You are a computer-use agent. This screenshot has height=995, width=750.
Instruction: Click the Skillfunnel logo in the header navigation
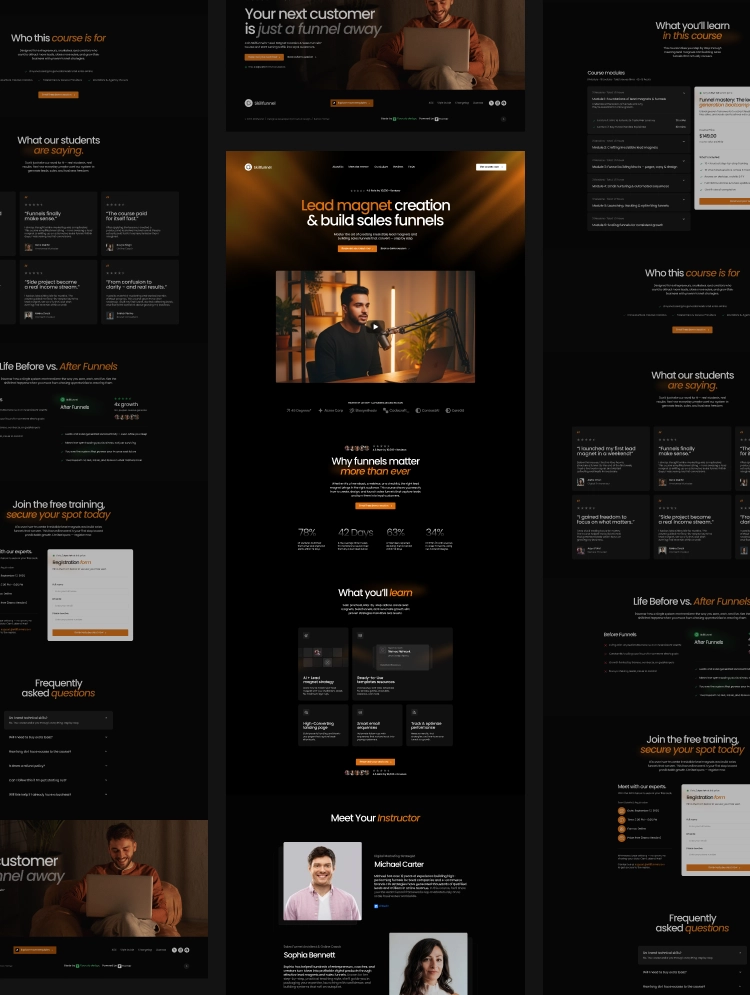tap(258, 167)
